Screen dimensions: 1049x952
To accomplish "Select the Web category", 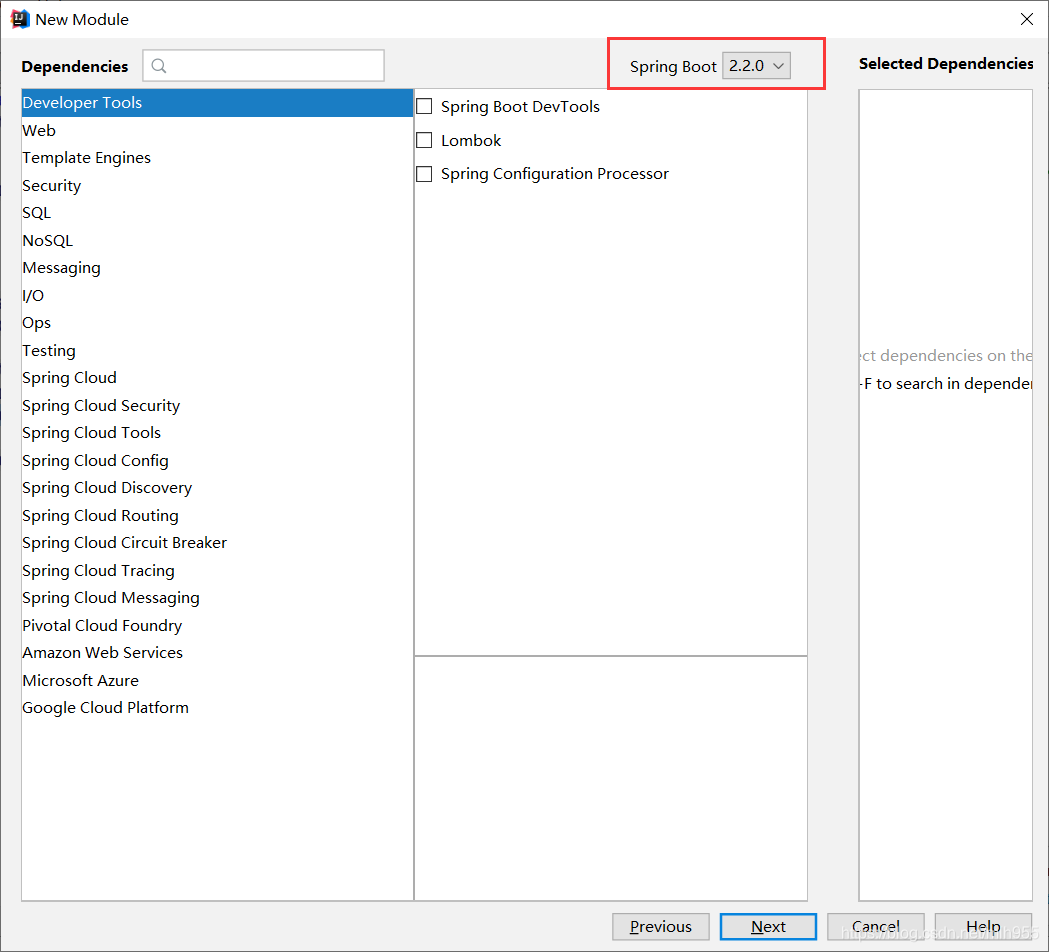I will click(217, 130).
